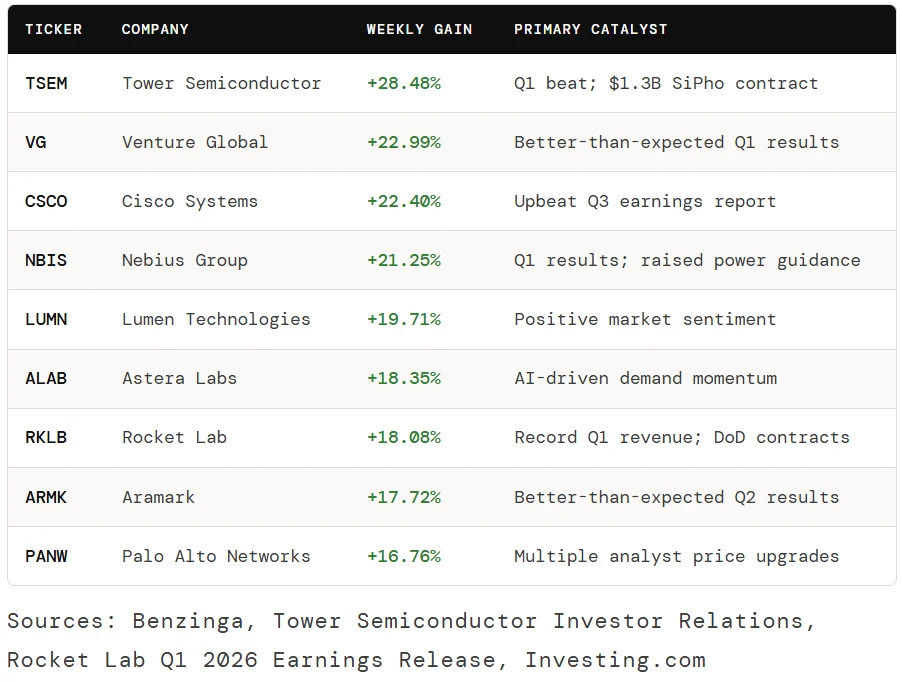902x682 pixels.
Task: Click 'AI-driven demand momentum' catalyst text
Action: 645,378
